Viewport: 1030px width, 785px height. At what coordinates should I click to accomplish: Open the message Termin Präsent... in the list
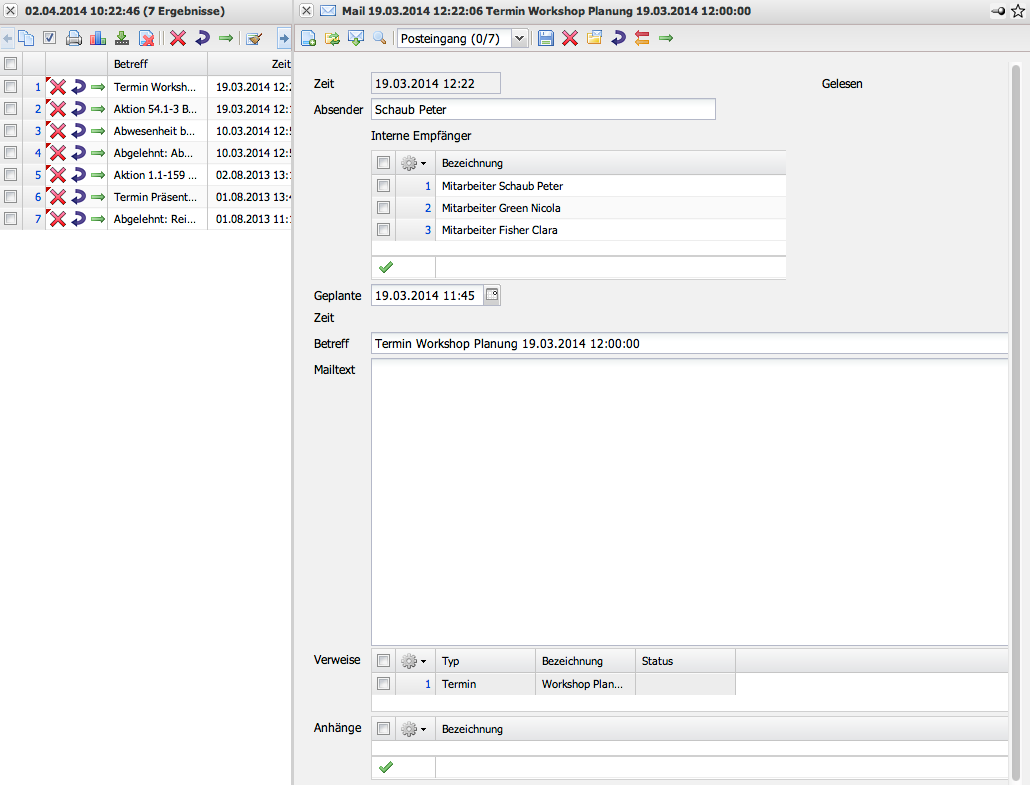pos(155,197)
